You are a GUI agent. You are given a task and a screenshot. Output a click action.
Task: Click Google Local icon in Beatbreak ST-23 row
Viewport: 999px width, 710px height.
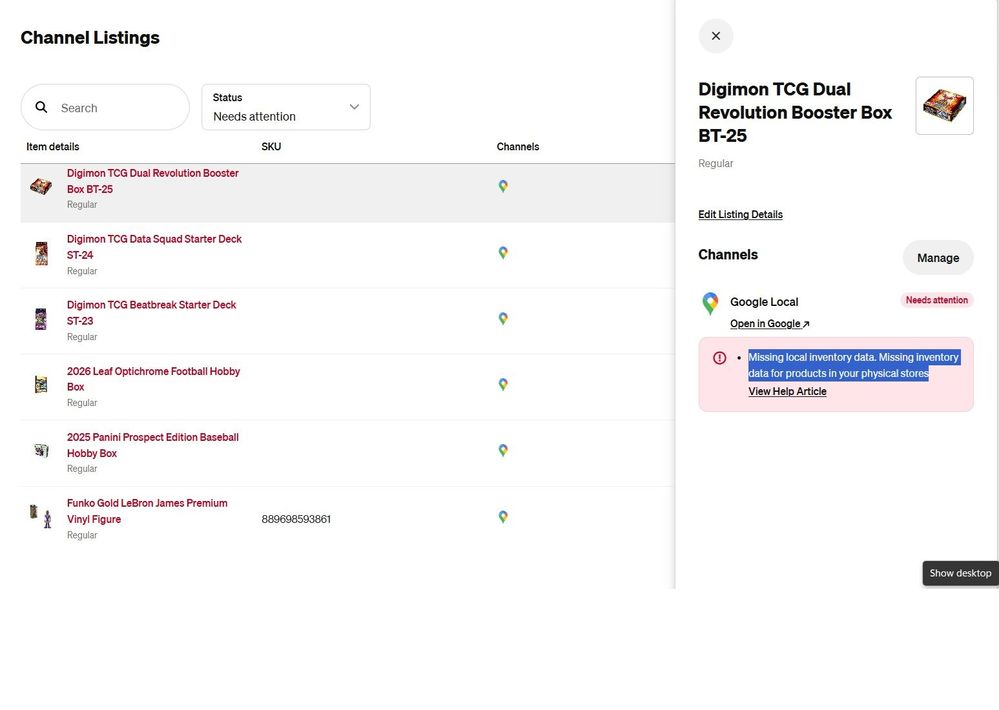[503, 318]
